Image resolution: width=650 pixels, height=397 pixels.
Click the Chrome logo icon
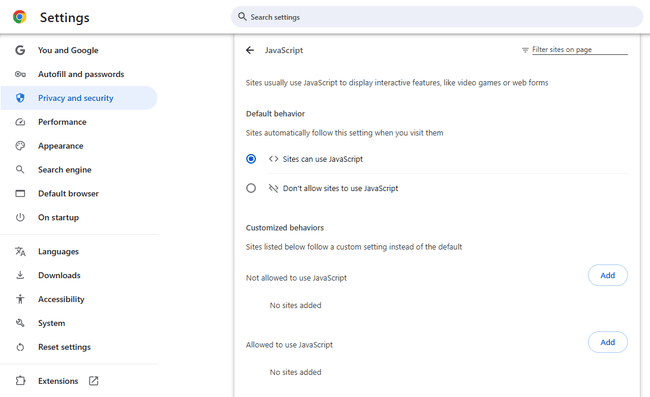[19, 17]
